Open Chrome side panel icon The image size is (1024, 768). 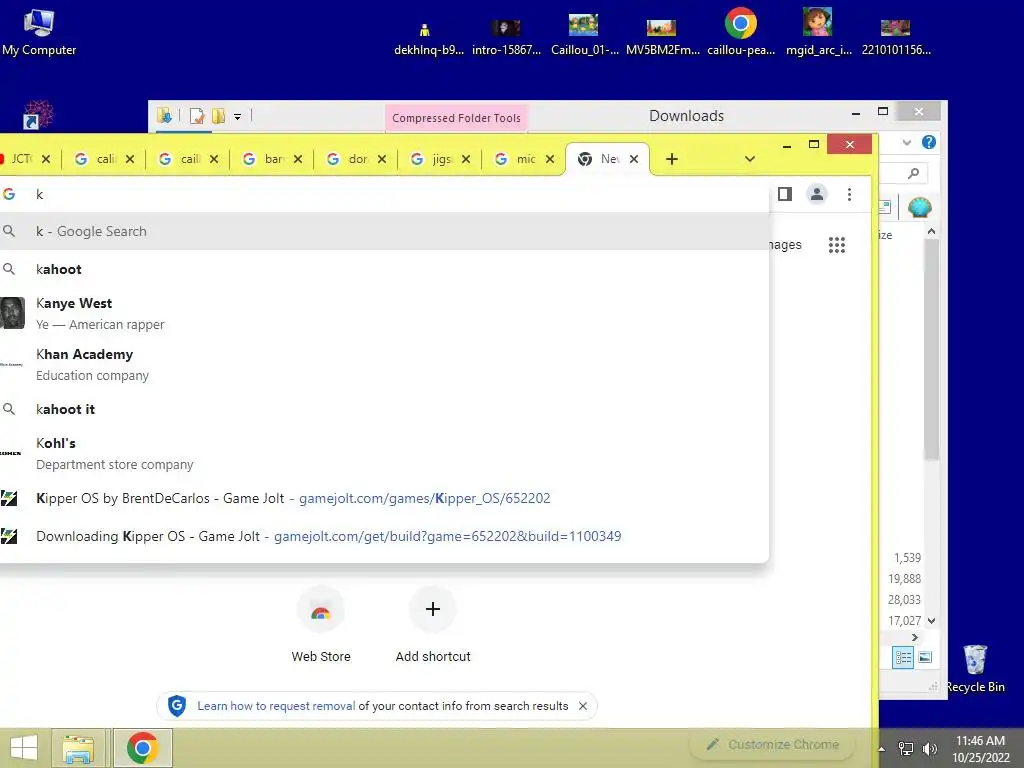(784, 194)
